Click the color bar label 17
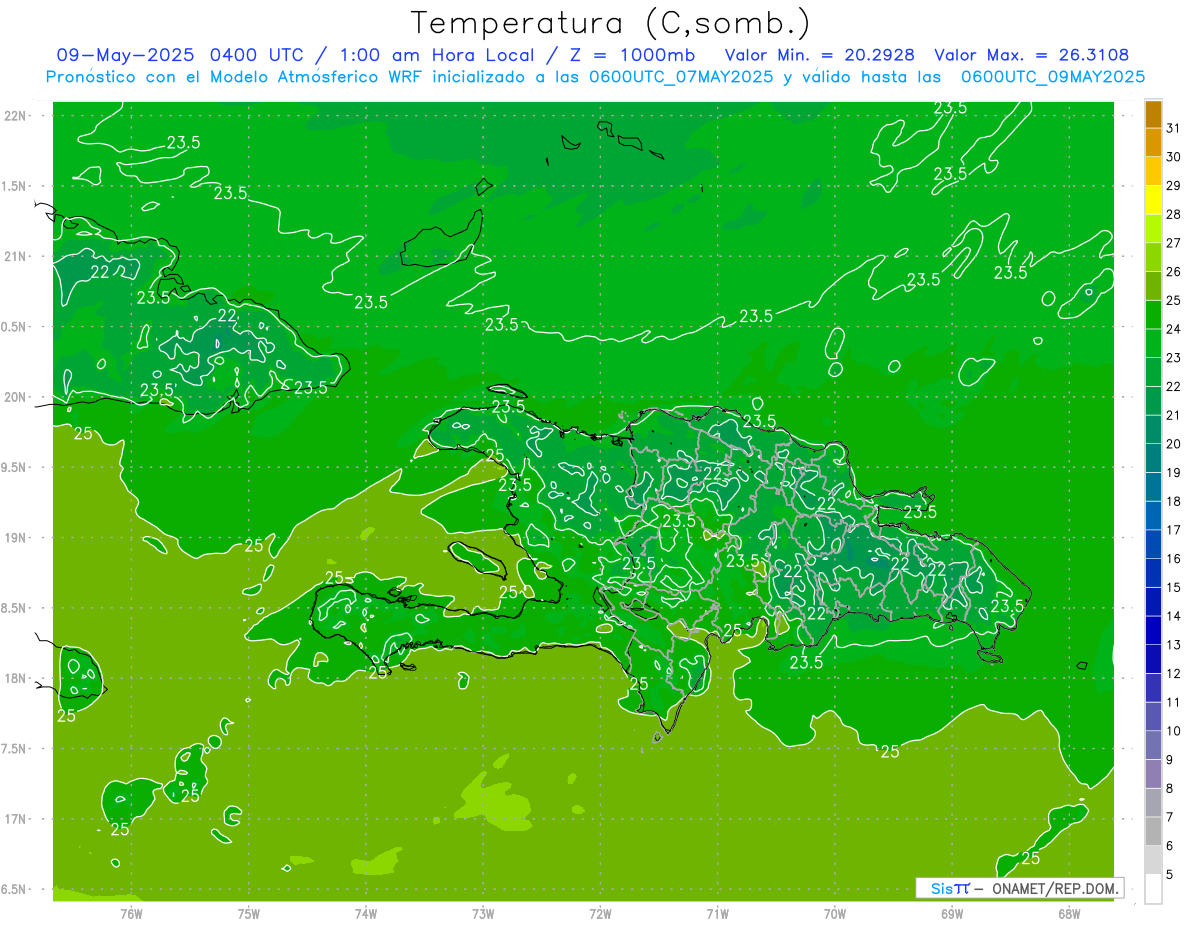Viewport: 1200px width, 927px height. (x=1174, y=530)
